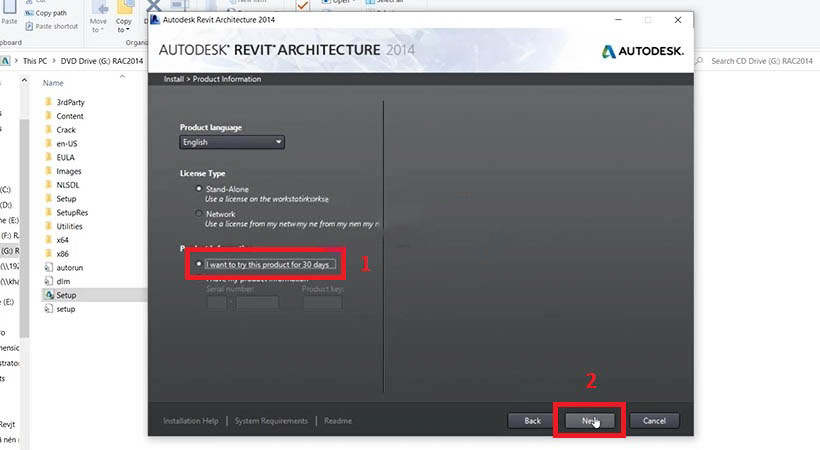Open the System Requirements link
The height and width of the screenshot is (450, 820).
click(271, 421)
